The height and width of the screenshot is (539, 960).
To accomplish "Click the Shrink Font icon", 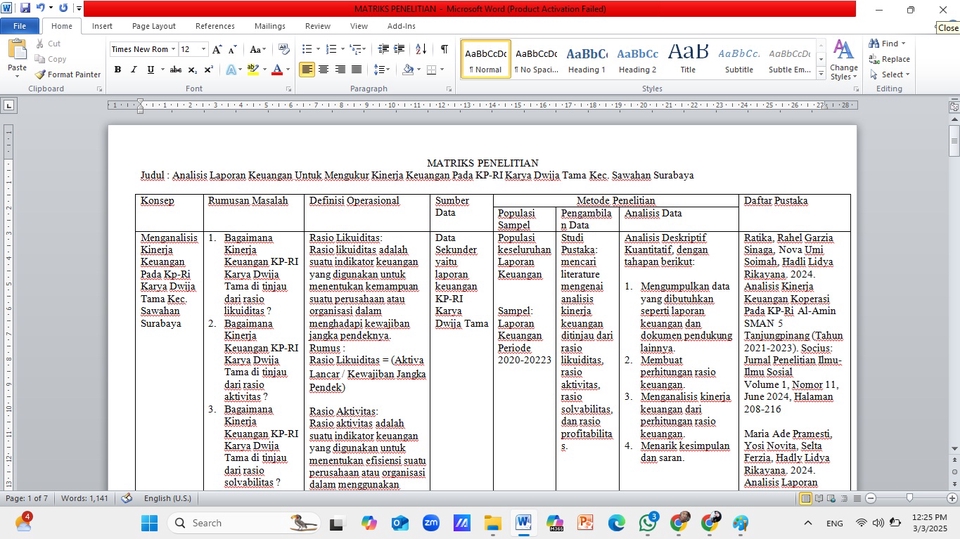I will pyautogui.click(x=233, y=49).
